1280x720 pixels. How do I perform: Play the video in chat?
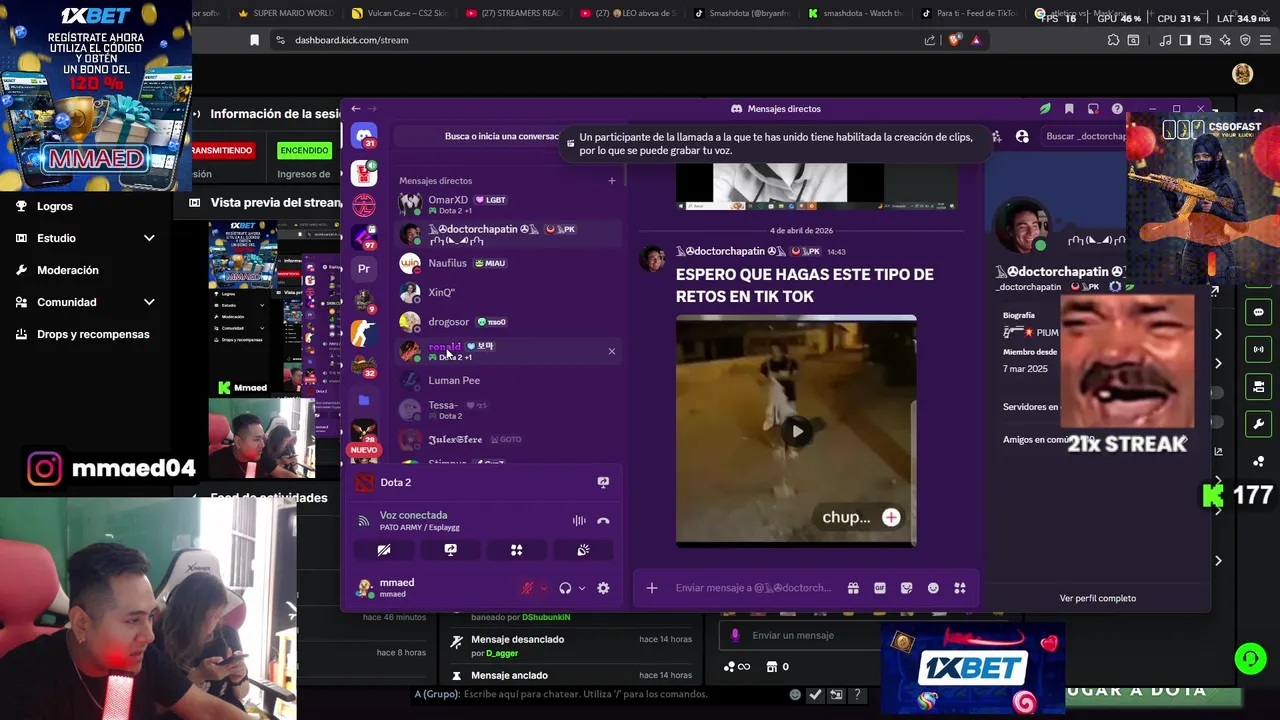tap(797, 431)
